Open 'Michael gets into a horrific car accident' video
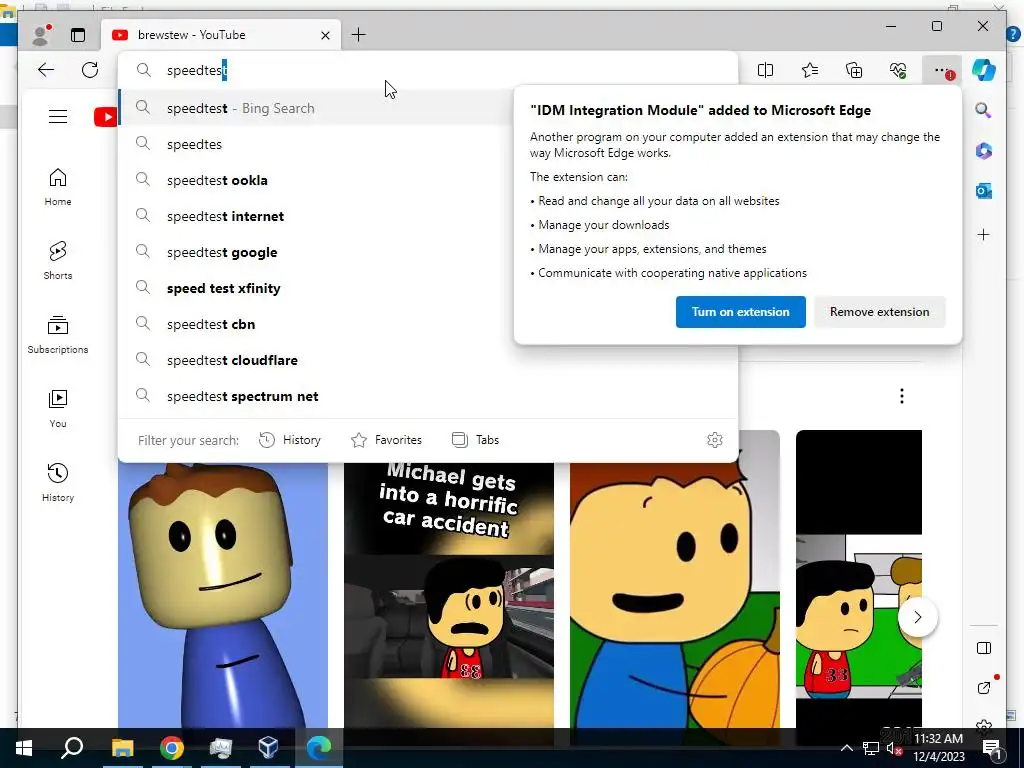 click(449, 595)
